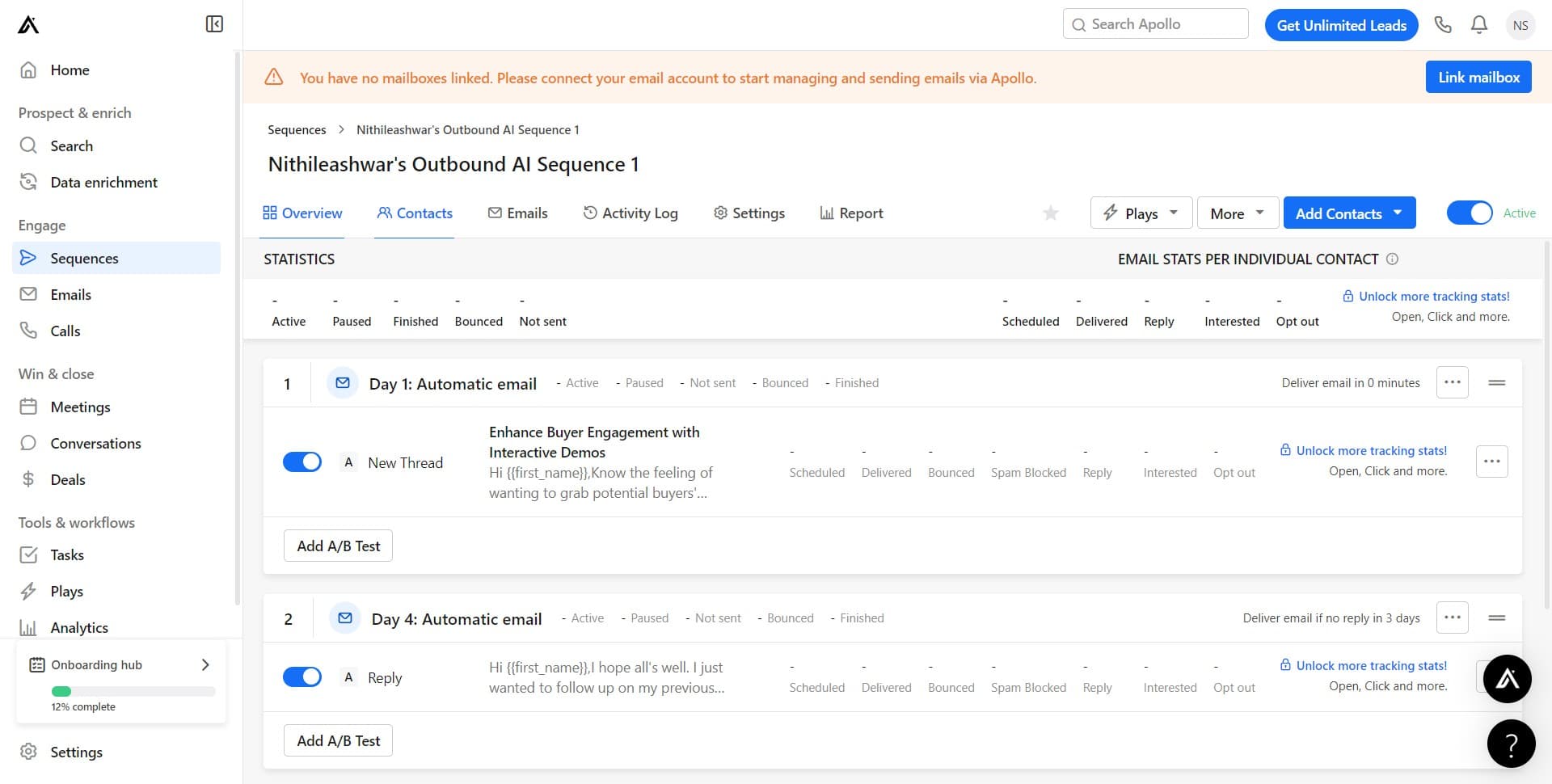
Task: Disable the Day 1 New Thread email toggle
Action: (x=302, y=462)
